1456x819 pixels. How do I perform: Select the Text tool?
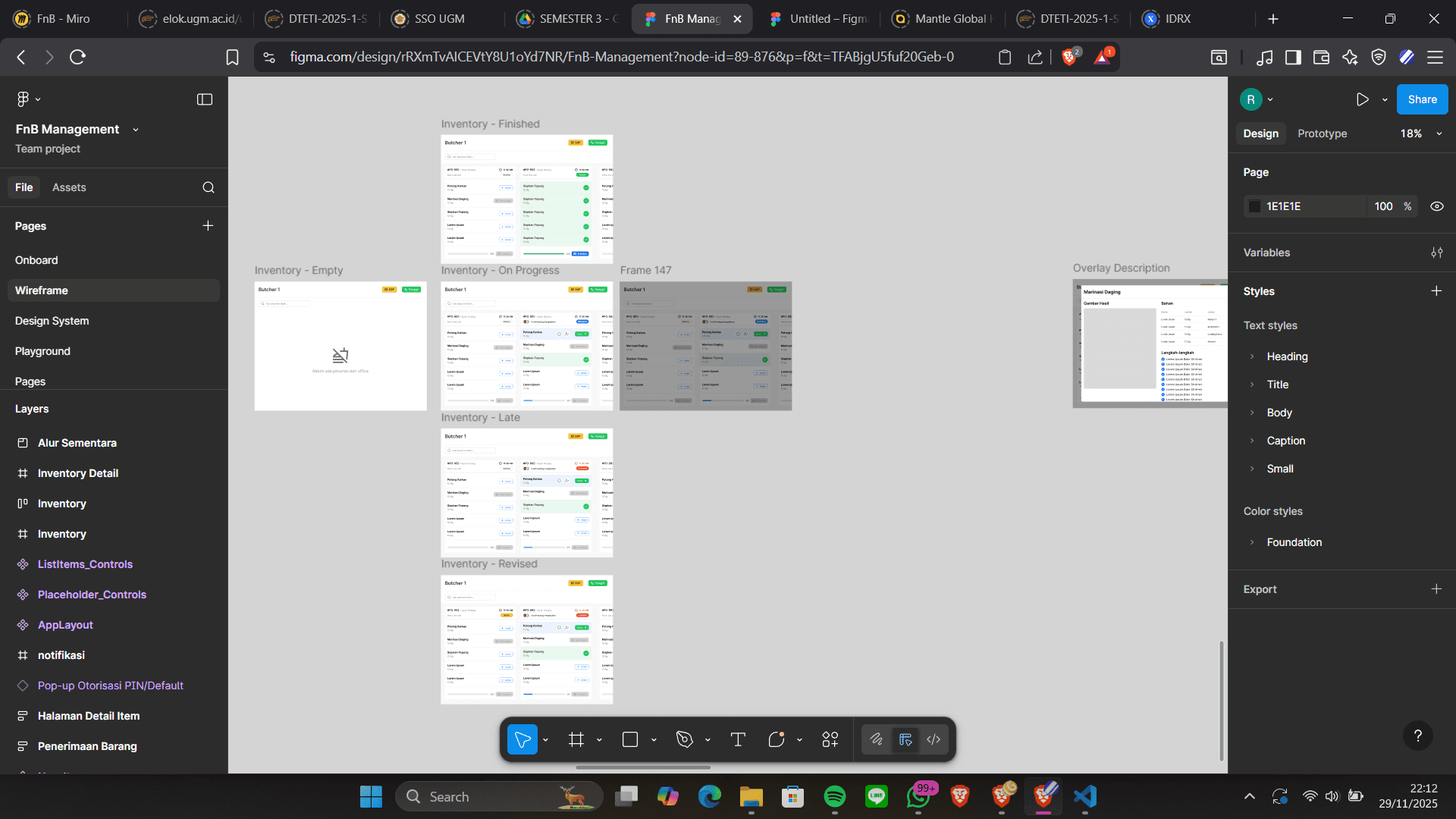[738, 739]
